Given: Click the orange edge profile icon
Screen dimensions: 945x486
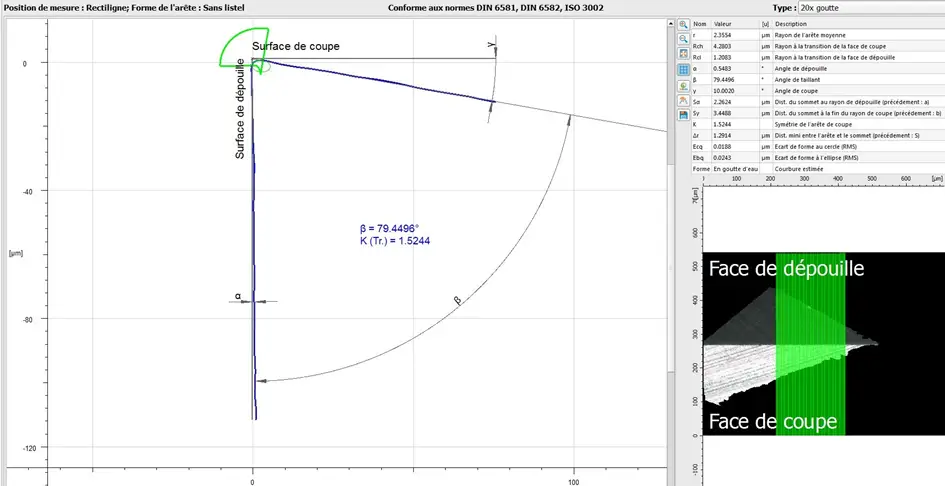Looking at the screenshot, I should point(684,102).
